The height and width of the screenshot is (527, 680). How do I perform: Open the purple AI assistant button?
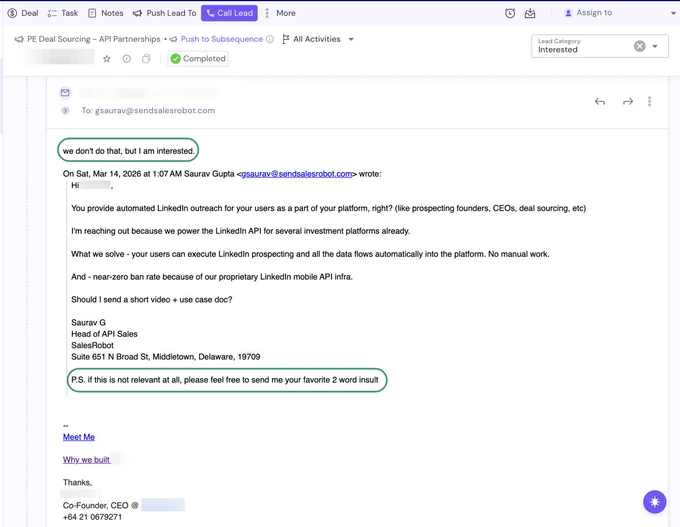point(654,502)
